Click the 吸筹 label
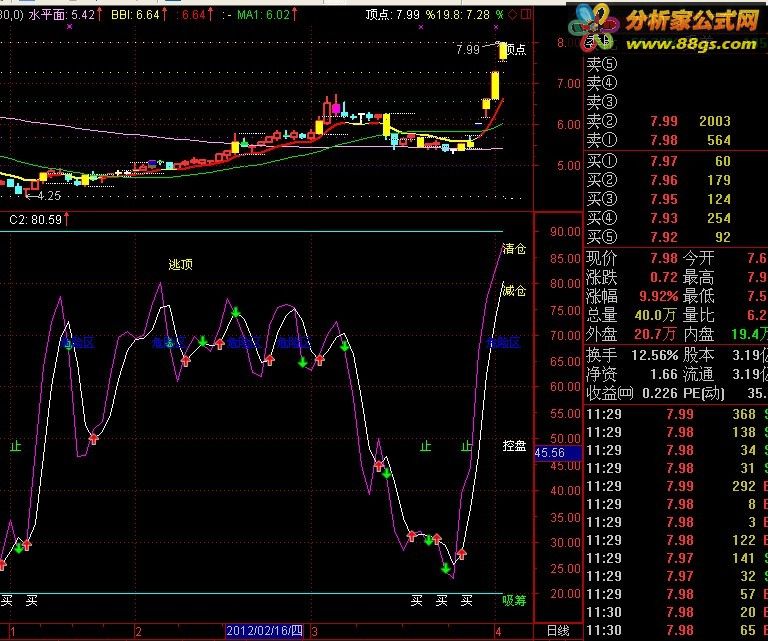768x641 pixels. 514,600
